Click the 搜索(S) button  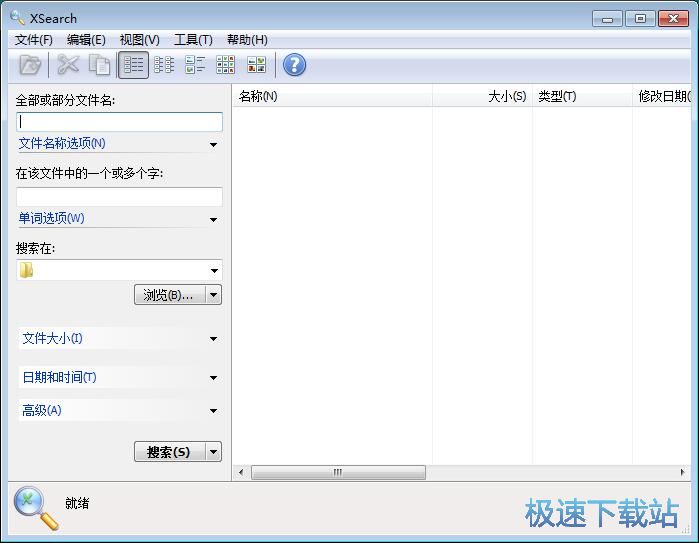(170, 452)
